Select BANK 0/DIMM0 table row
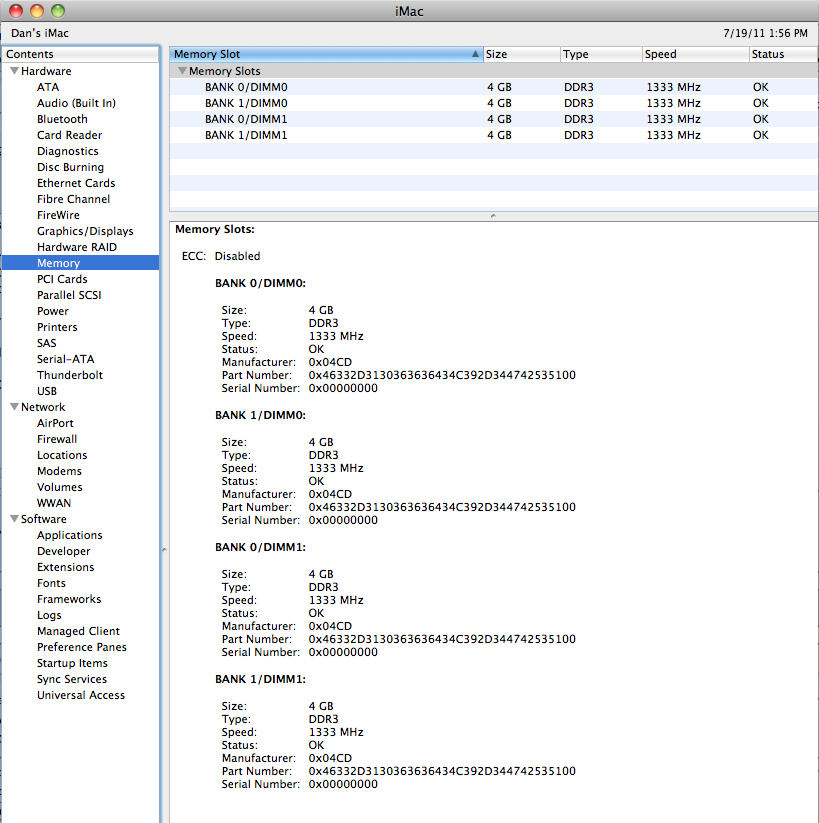Image resolution: width=819 pixels, height=823 pixels. point(493,87)
